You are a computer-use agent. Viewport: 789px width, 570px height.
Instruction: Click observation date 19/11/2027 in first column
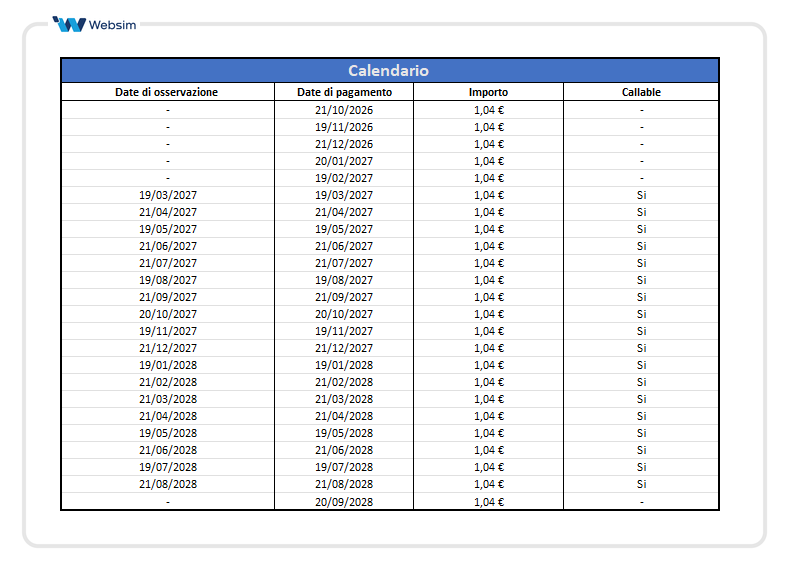168,332
